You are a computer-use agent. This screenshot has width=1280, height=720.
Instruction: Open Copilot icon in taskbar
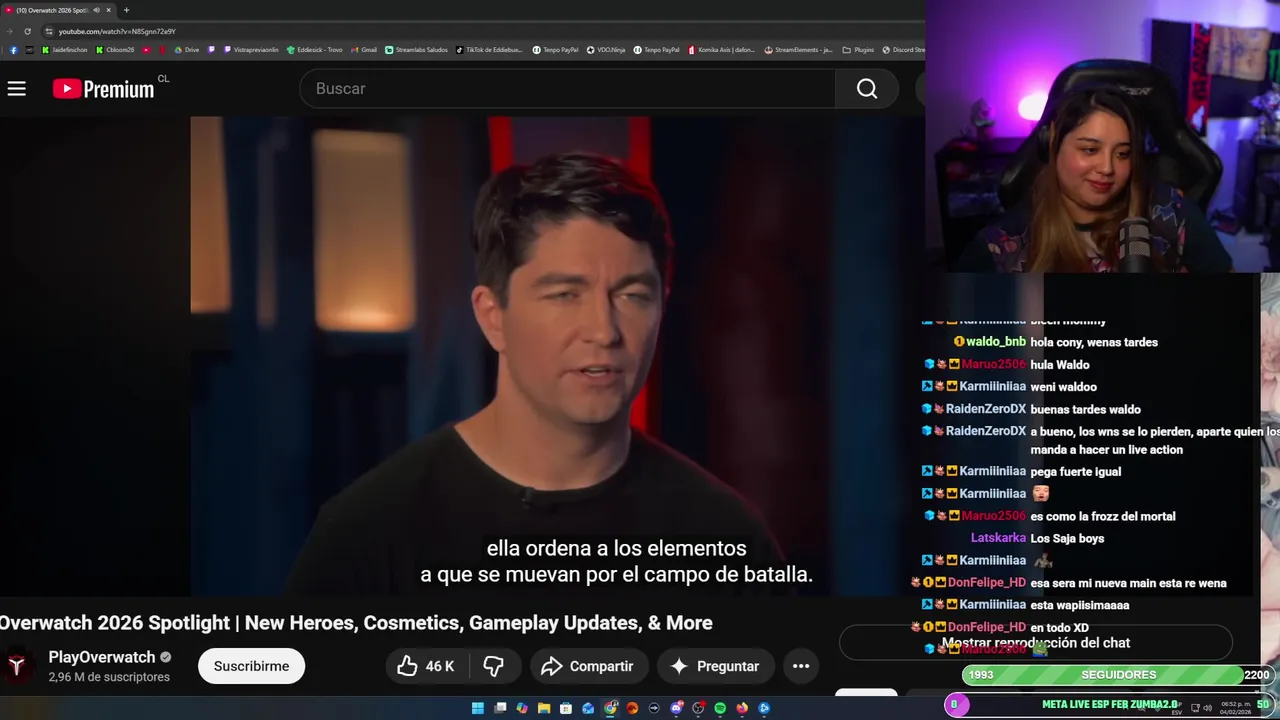pyautogui.click(x=522, y=708)
